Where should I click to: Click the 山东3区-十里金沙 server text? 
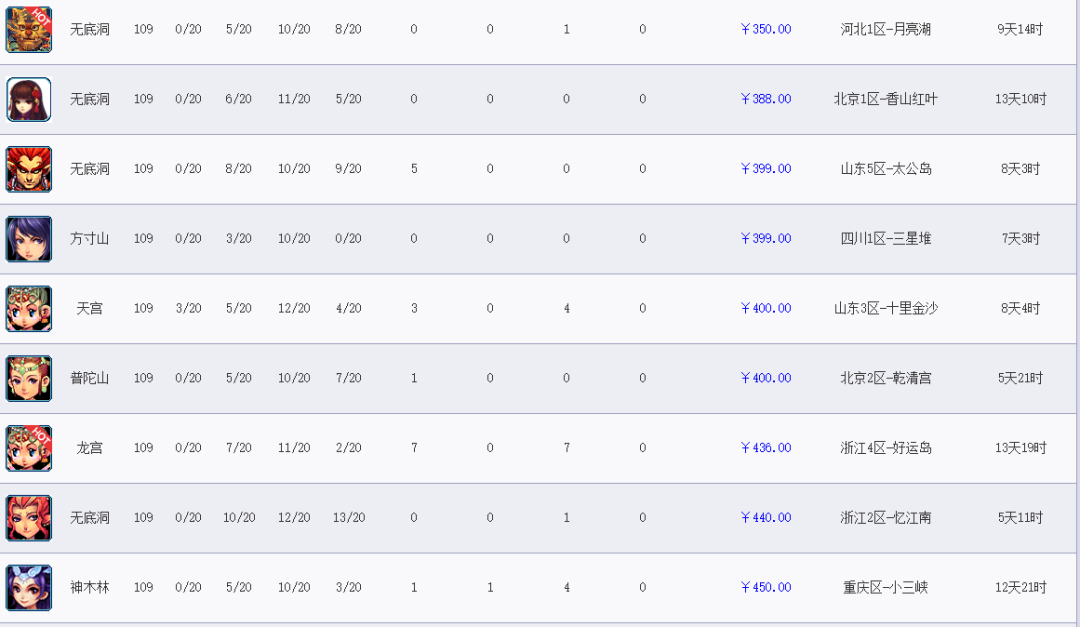click(x=886, y=308)
